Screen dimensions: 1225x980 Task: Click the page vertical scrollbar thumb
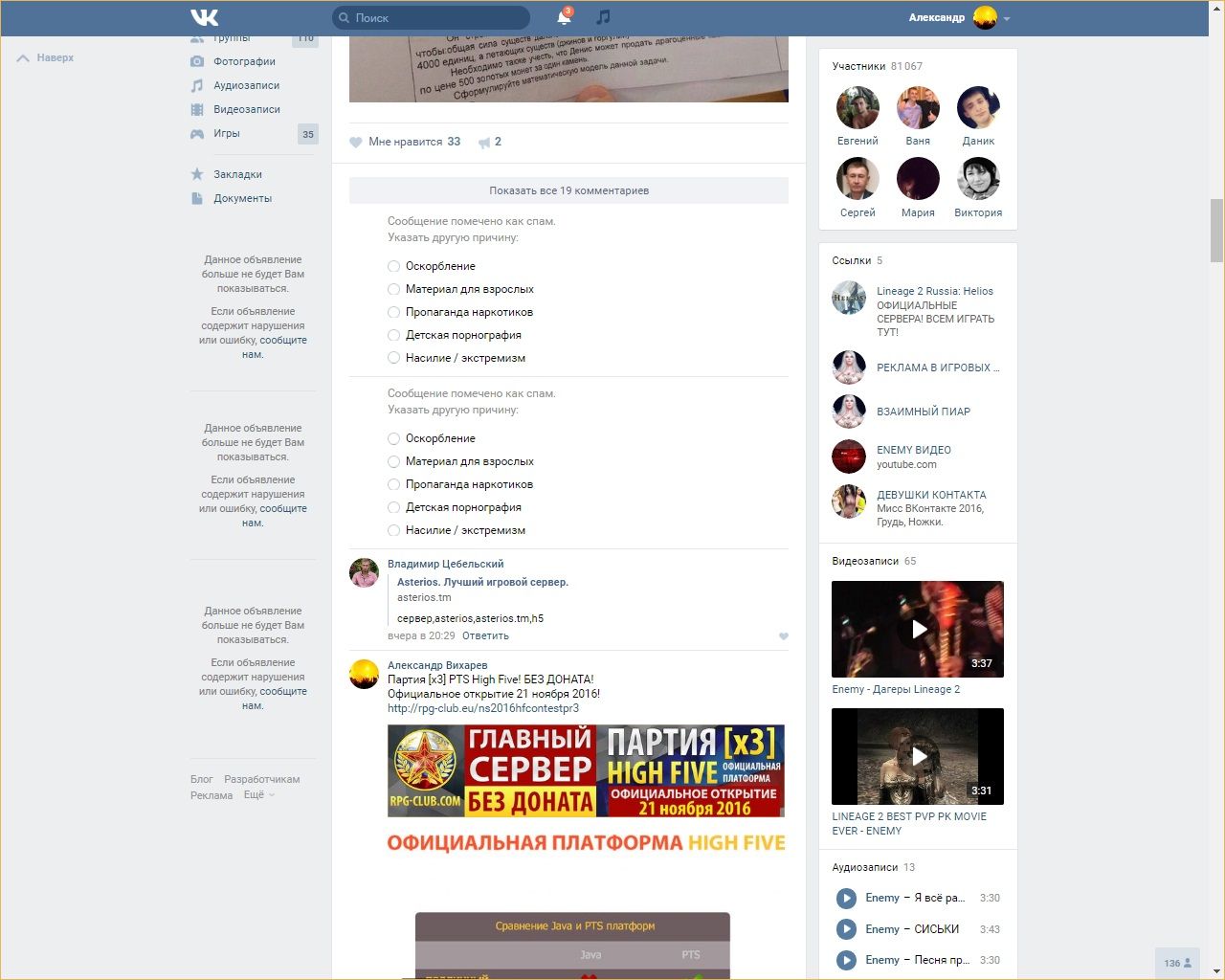pos(1216,230)
